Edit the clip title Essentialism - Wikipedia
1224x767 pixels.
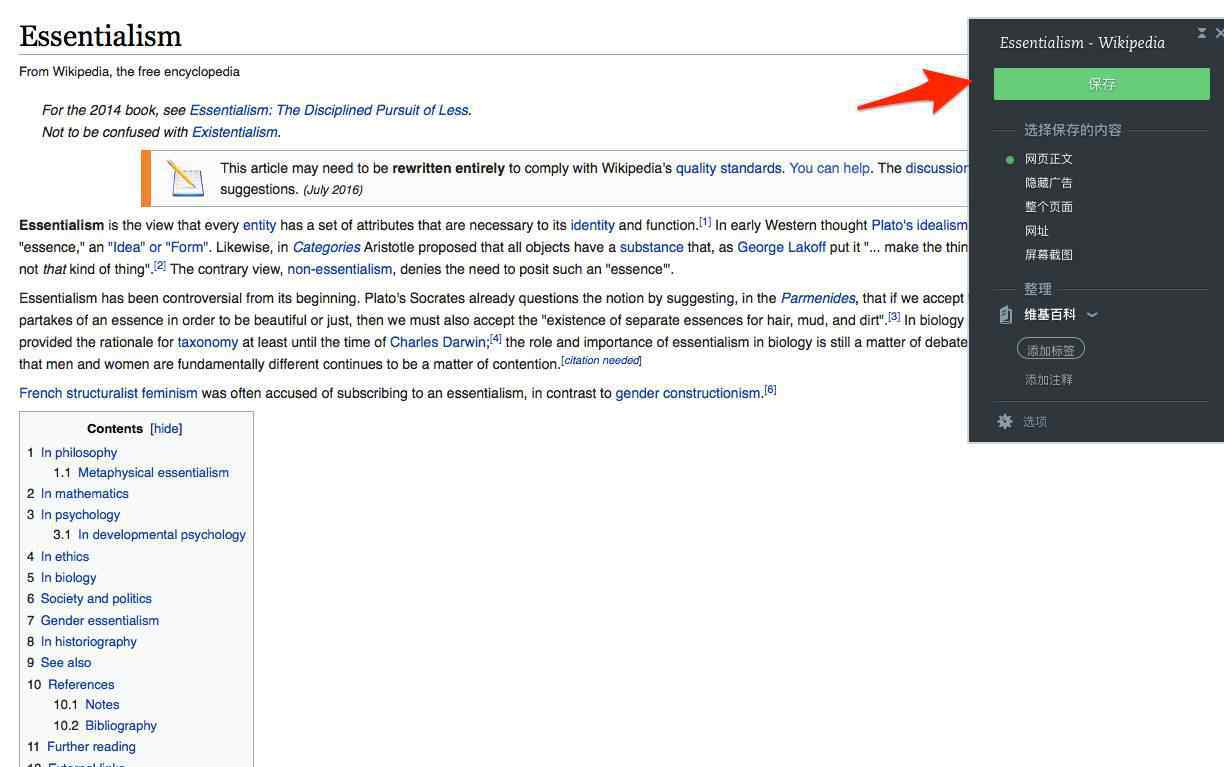click(x=1082, y=43)
